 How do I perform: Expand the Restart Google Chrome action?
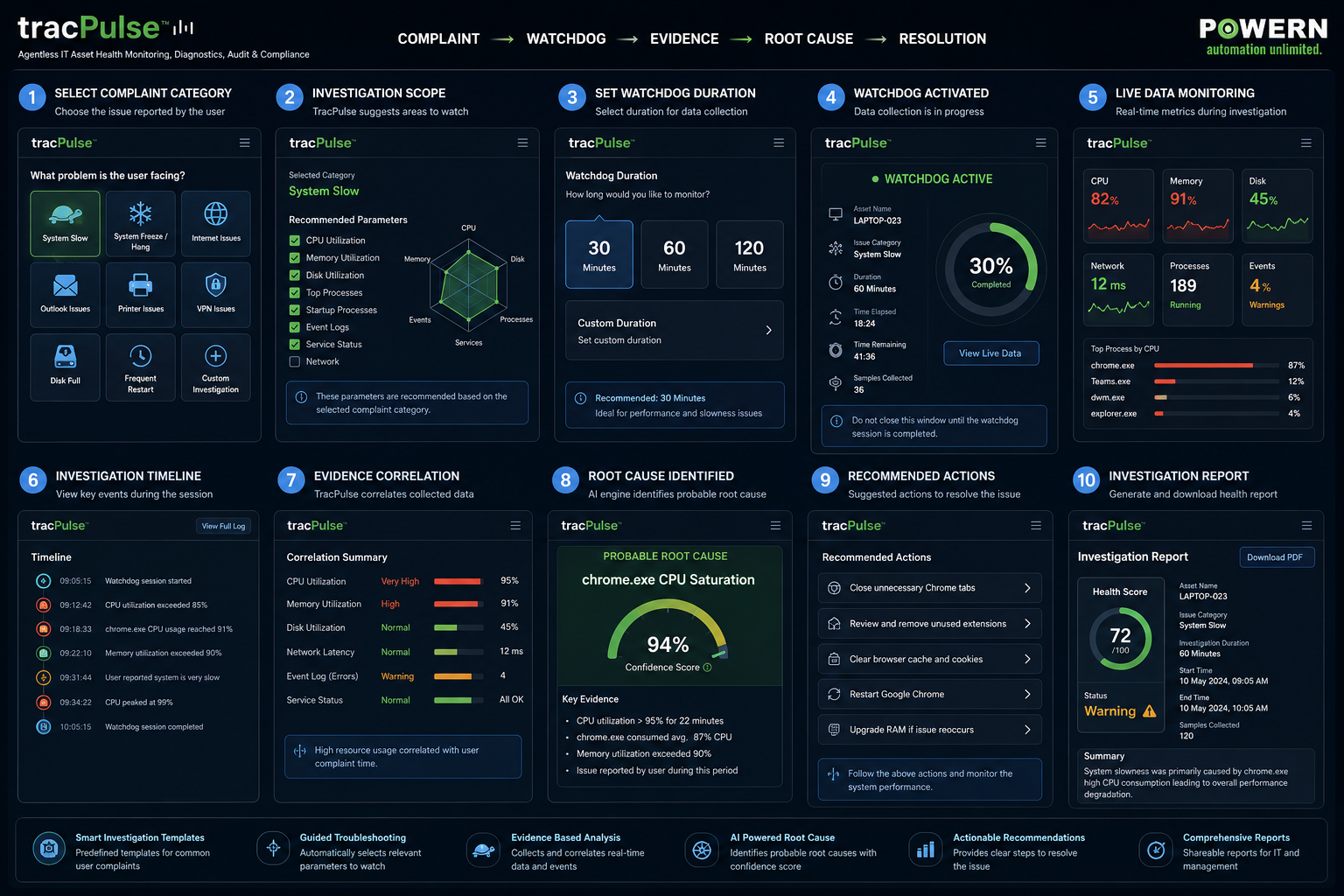coord(930,694)
